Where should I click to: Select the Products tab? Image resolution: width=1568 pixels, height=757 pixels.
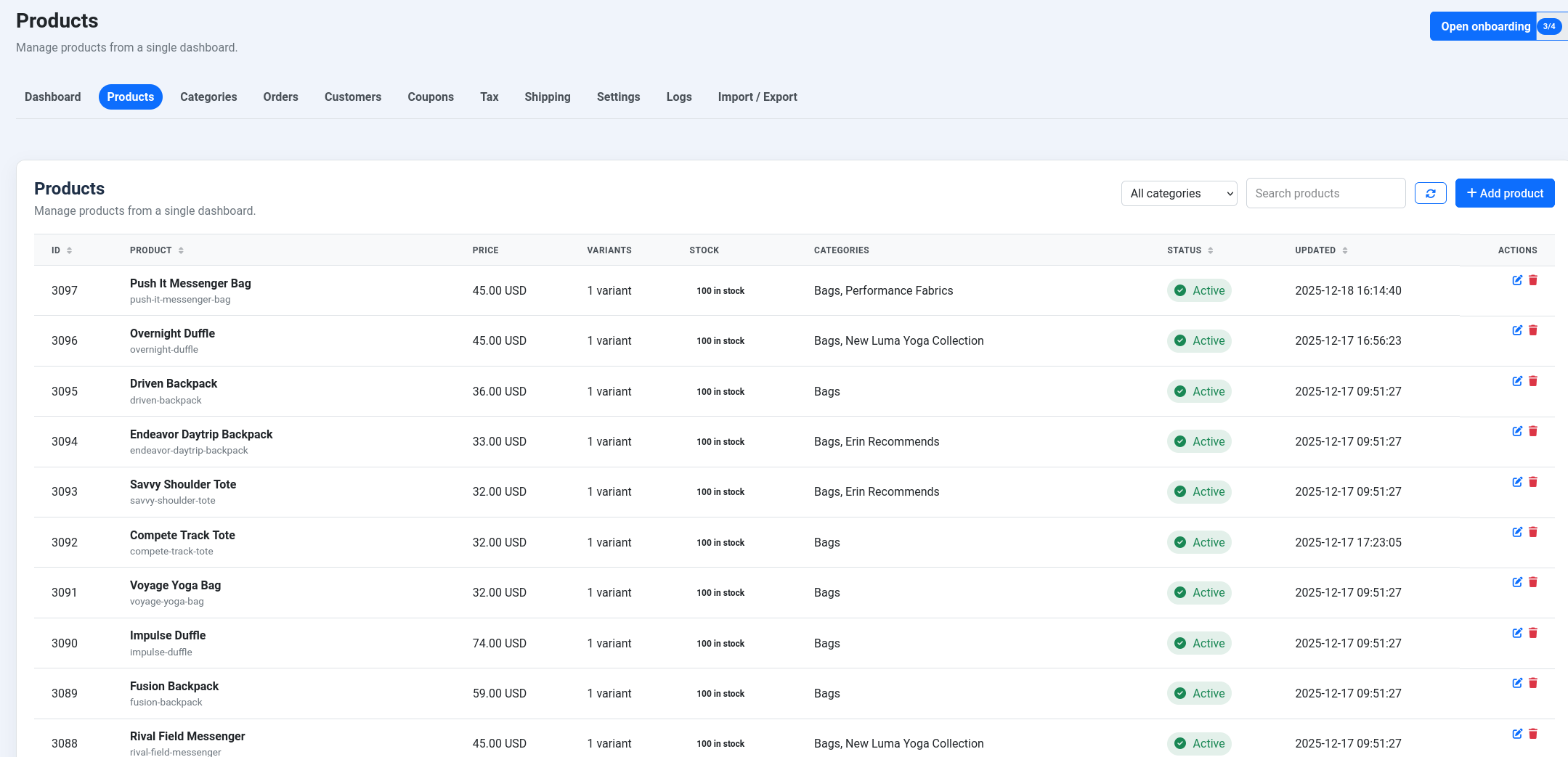[131, 97]
